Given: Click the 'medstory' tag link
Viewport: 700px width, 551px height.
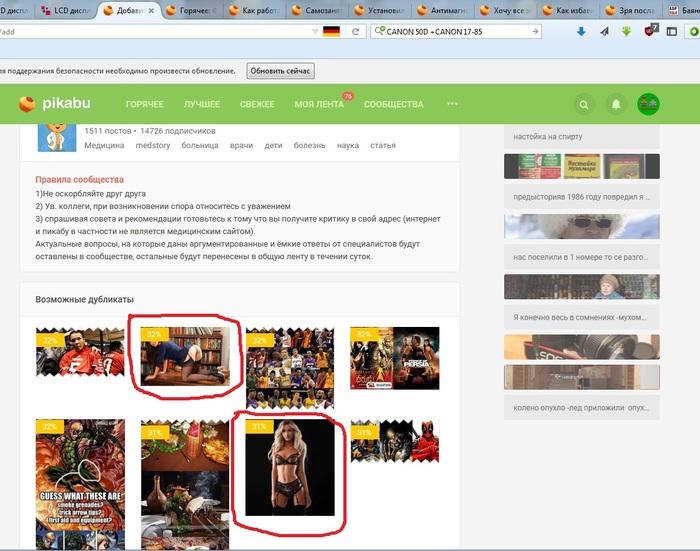Looking at the screenshot, I should click(x=153, y=145).
